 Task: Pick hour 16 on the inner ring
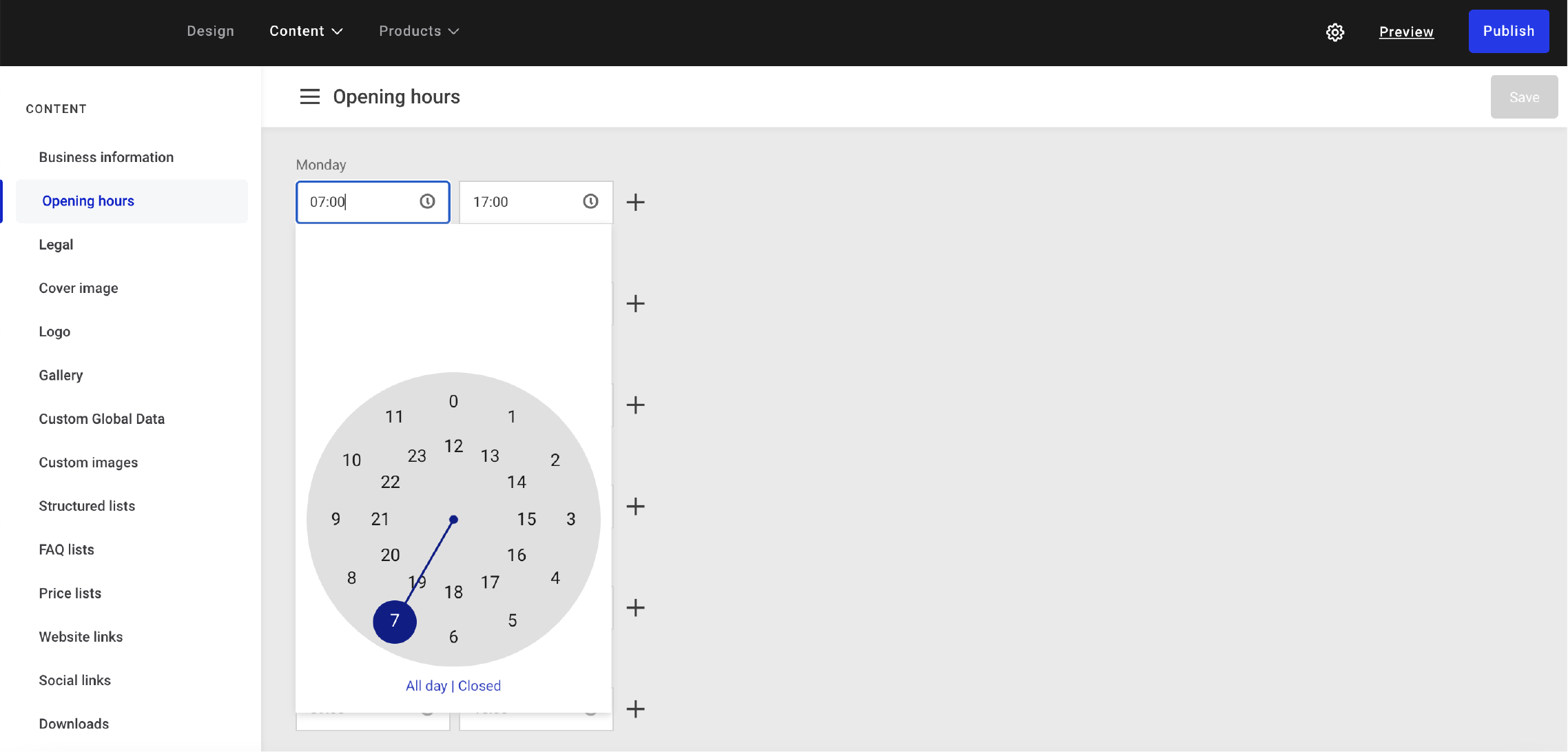517,555
